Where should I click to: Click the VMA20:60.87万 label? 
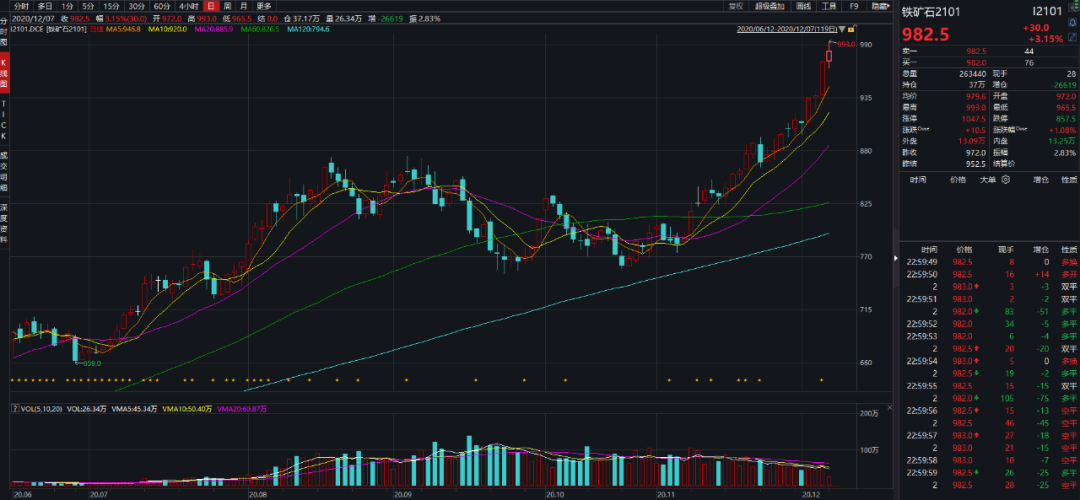(x=241, y=408)
